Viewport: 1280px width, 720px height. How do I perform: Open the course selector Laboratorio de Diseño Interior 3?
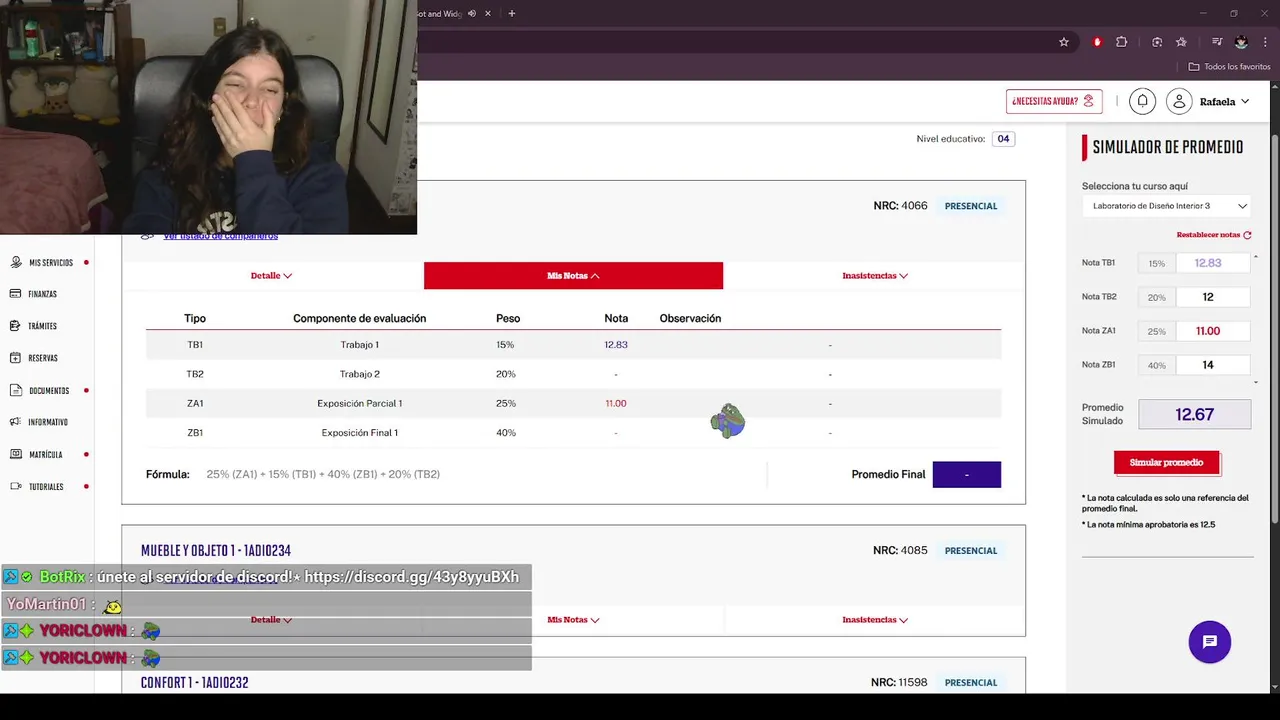click(x=1167, y=206)
